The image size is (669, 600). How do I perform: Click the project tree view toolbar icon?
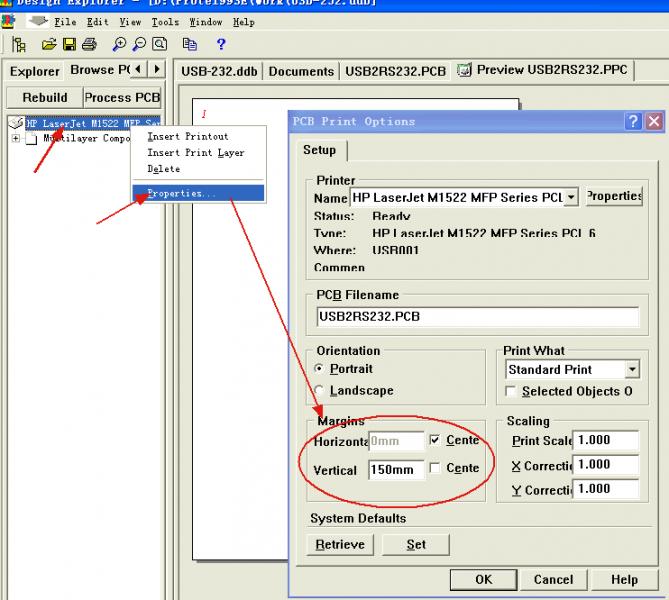point(18,44)
